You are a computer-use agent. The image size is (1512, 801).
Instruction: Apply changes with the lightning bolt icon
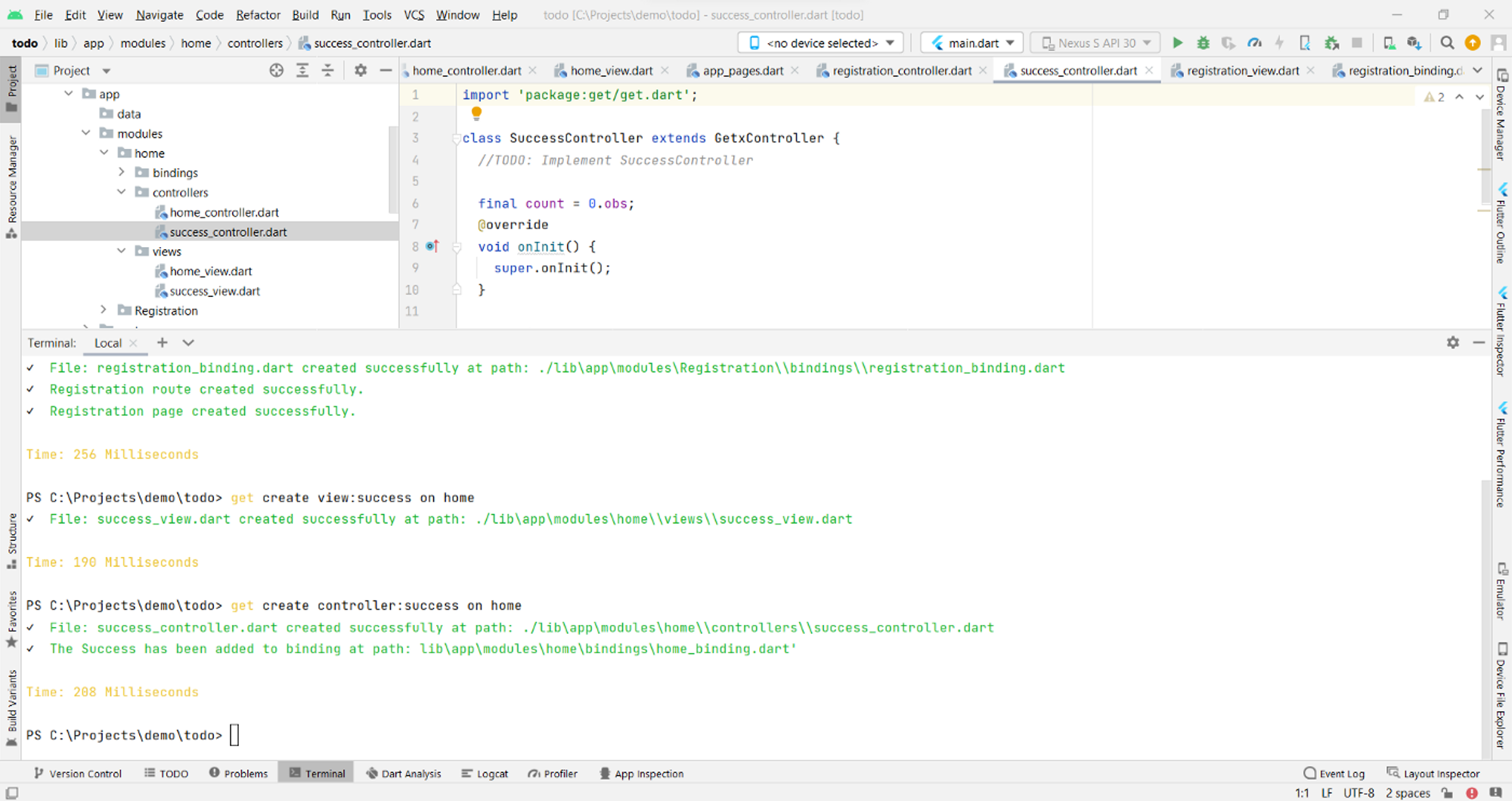[1279, 43]
